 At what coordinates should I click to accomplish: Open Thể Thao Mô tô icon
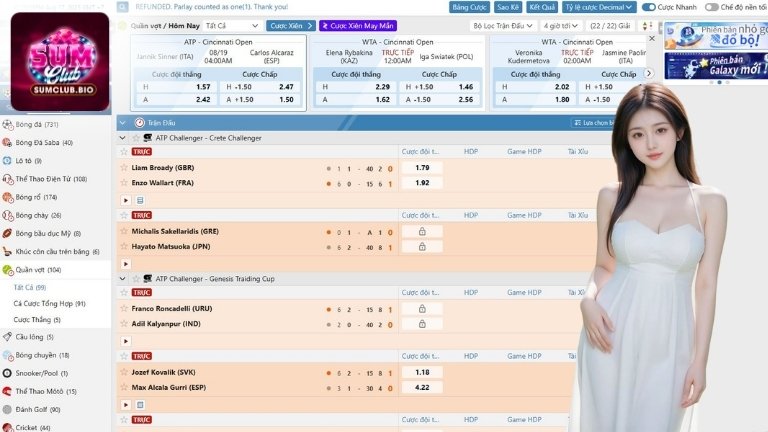[x=7, y=391]
